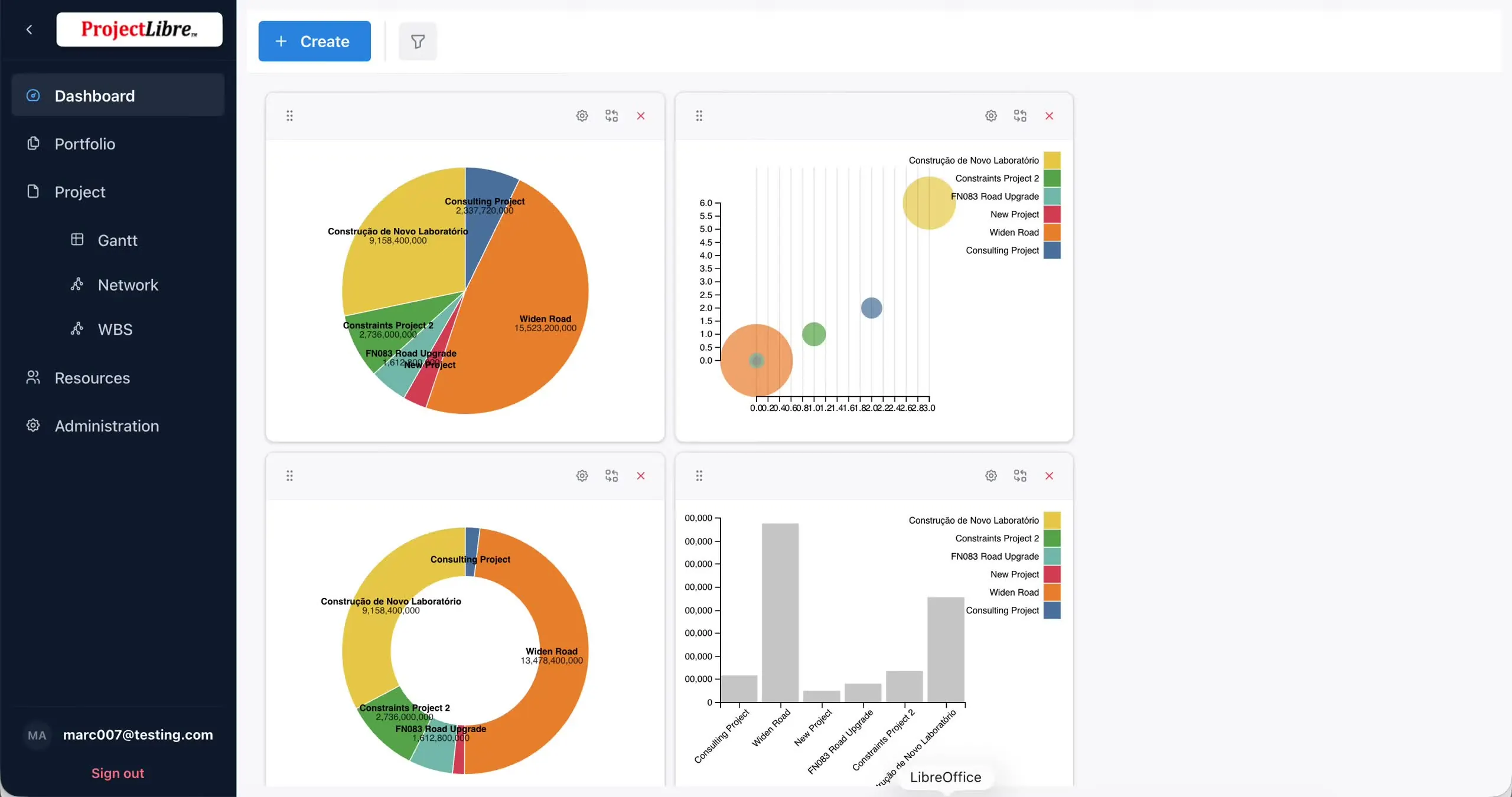Click marc007@testing.com account email
This screenshot has height=797, width=1512.
[x=138, y=734]
